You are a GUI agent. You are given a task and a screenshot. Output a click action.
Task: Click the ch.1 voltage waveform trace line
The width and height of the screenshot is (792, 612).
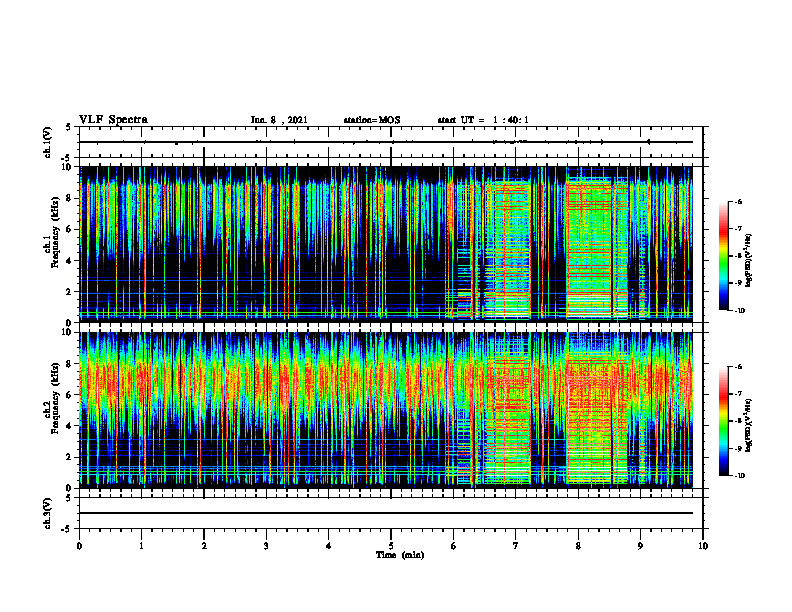(386, 142)
